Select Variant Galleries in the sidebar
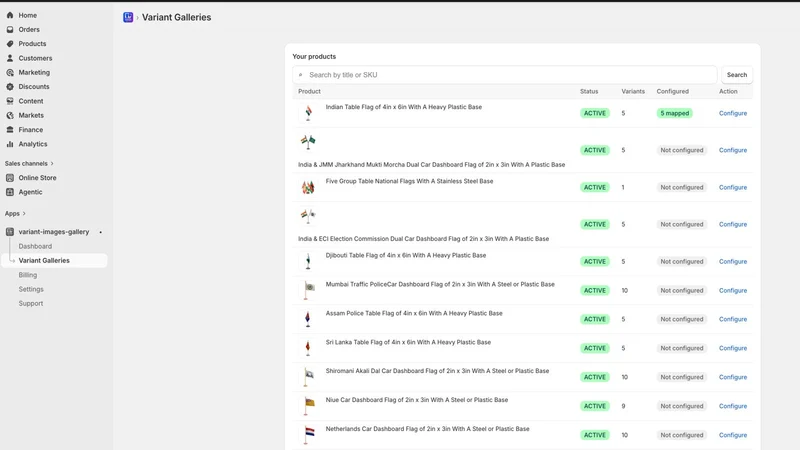This screenshot has height=450, width=800. pyautogui.click(x=55, y=260)
